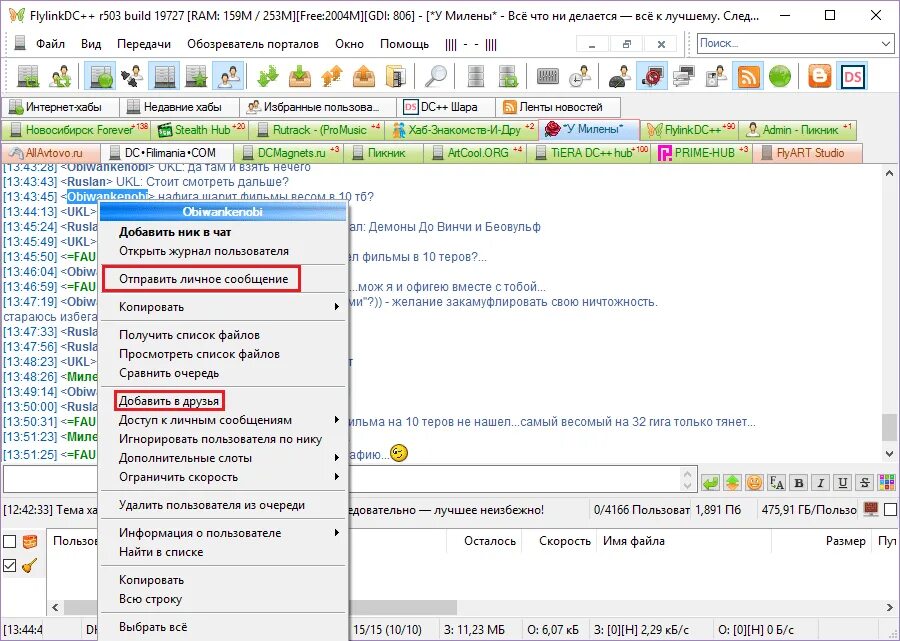Open the Интернет-хабы tab
This screenshot has width=900, height=641.
tap(60, 107)
